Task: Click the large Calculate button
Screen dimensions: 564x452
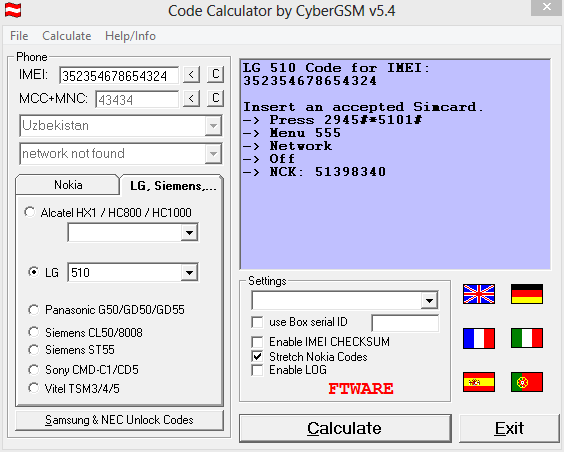Action: point(345,428)
